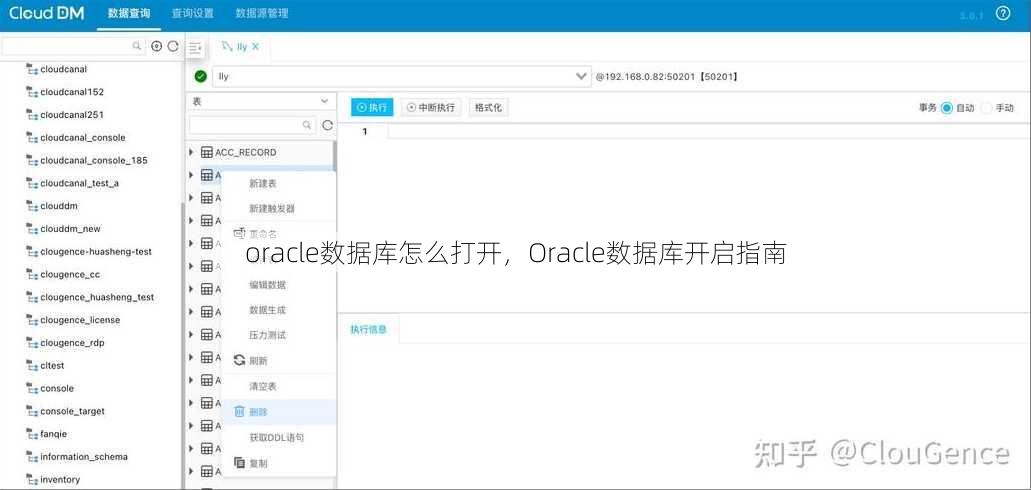This screenshot has width=1031, height=490.
Task: Click the magnifier in the schema search box
Action: [x=137, y=46]
